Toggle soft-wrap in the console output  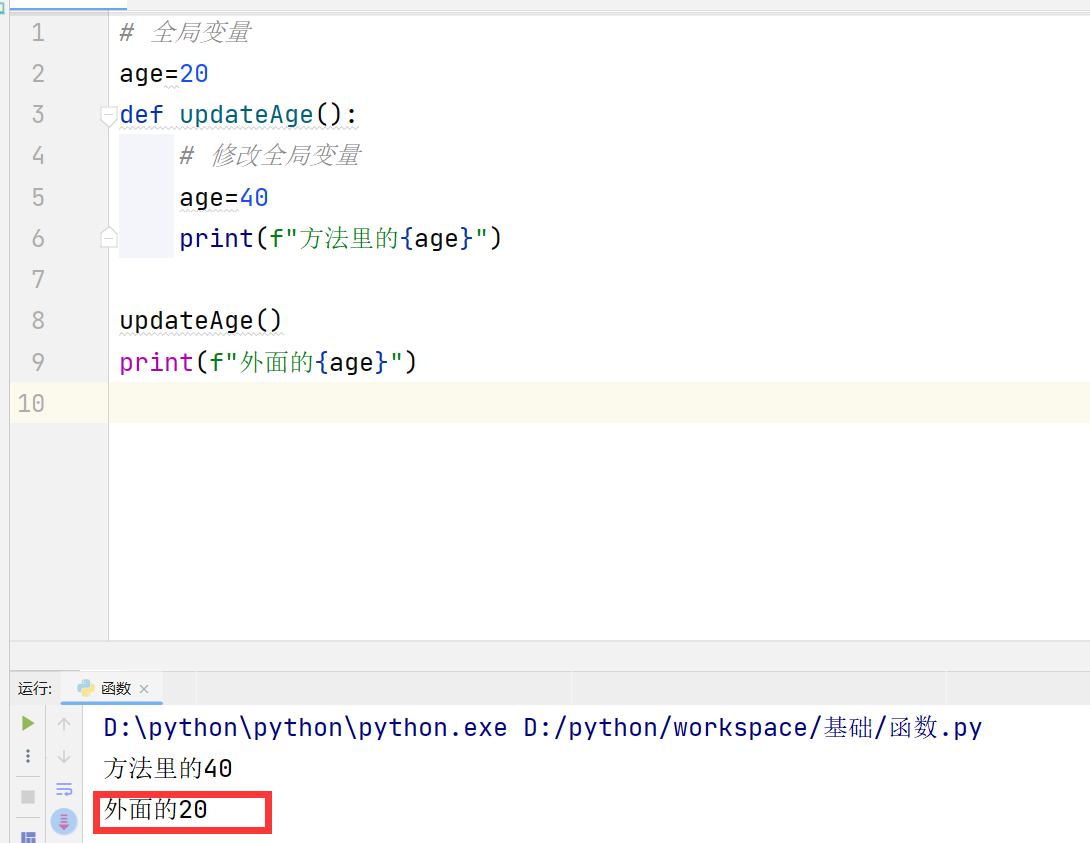point(64,789)
